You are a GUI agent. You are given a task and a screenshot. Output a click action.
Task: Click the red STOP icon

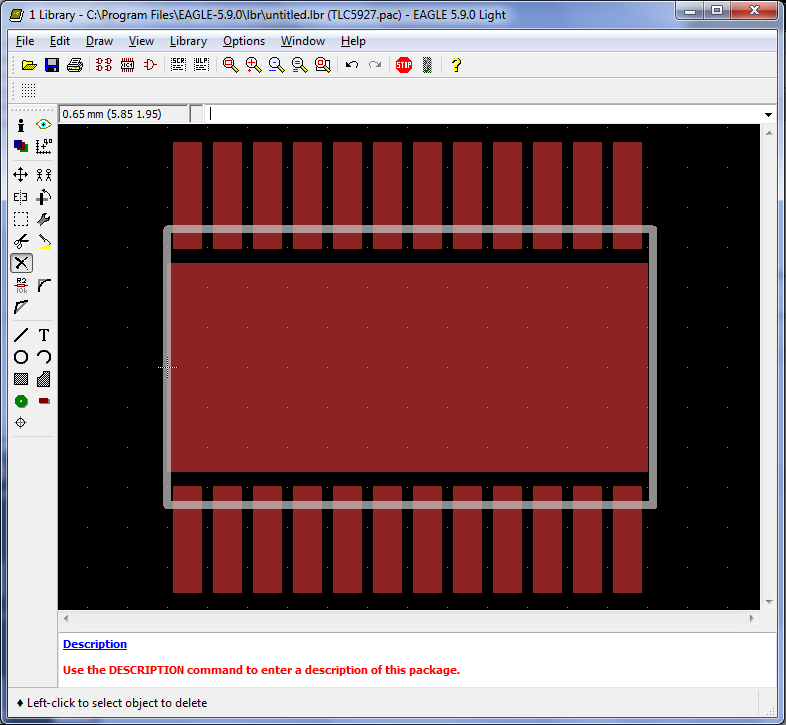tap(404, 65)
